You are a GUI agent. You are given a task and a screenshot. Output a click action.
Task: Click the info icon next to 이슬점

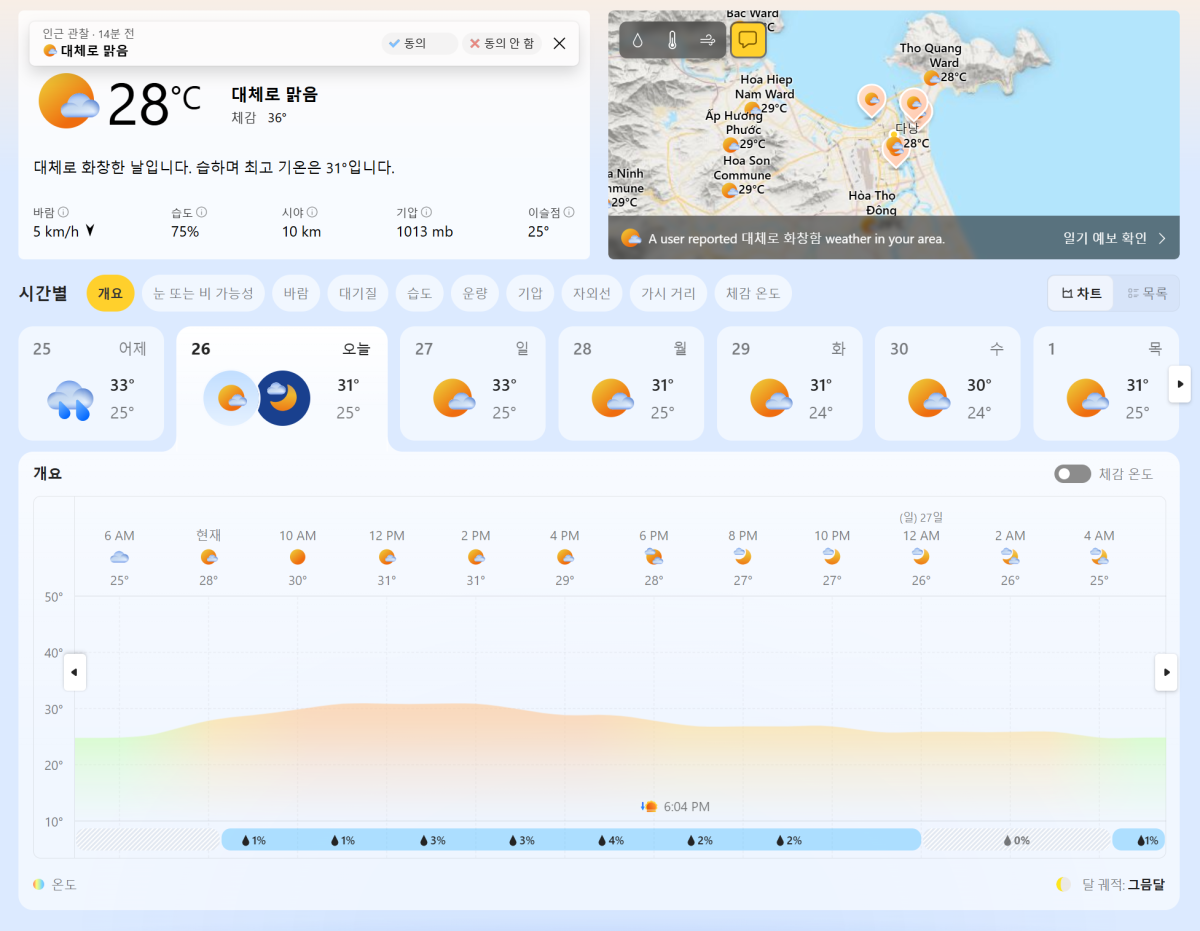click(569, 212)
